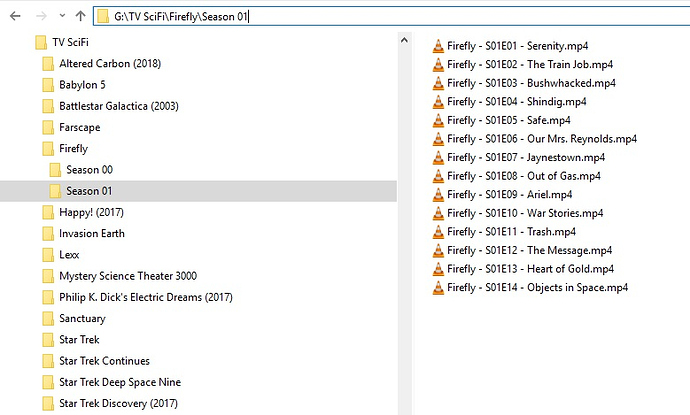The image size is (690, 415).
Task: Click VLC icon of War Stories
Action: [438, 213]
